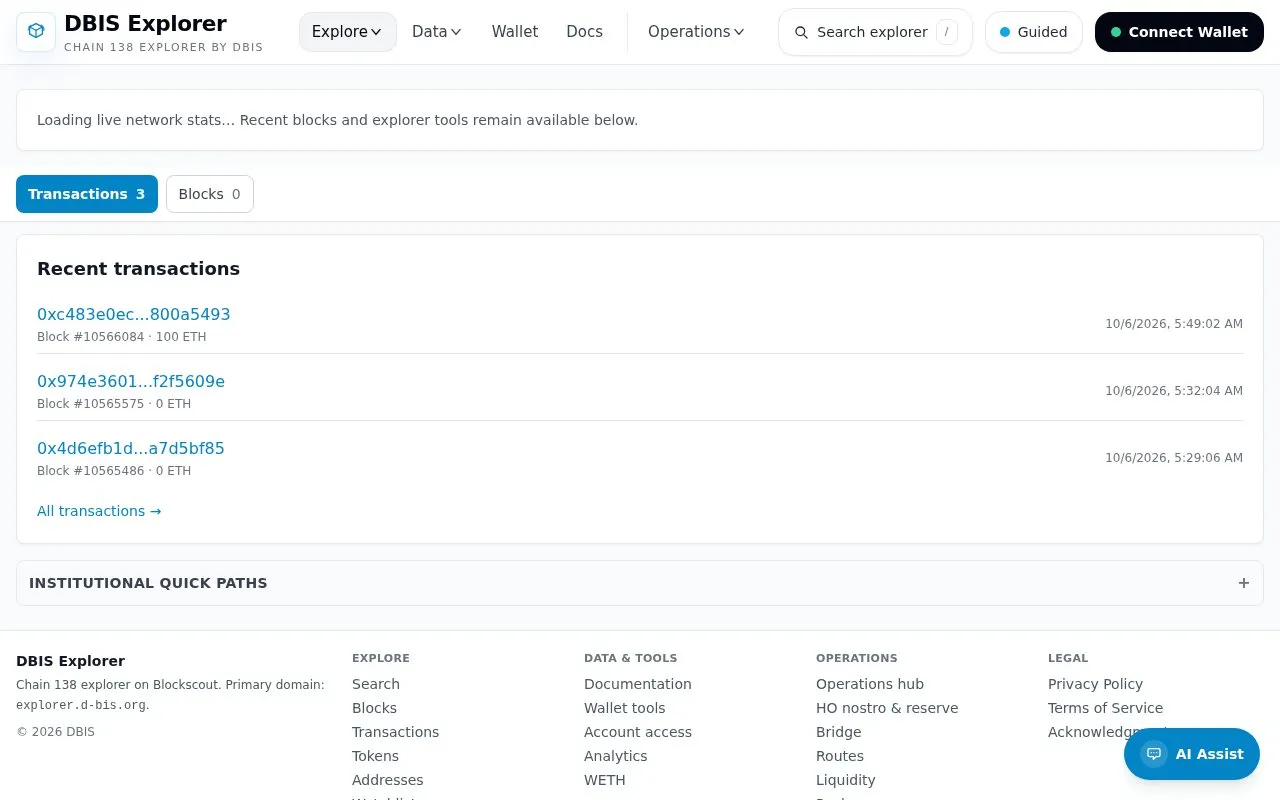Open the footer Blocks link
The height and width of the screenshot is (800, 1280).
click(374, 708)
